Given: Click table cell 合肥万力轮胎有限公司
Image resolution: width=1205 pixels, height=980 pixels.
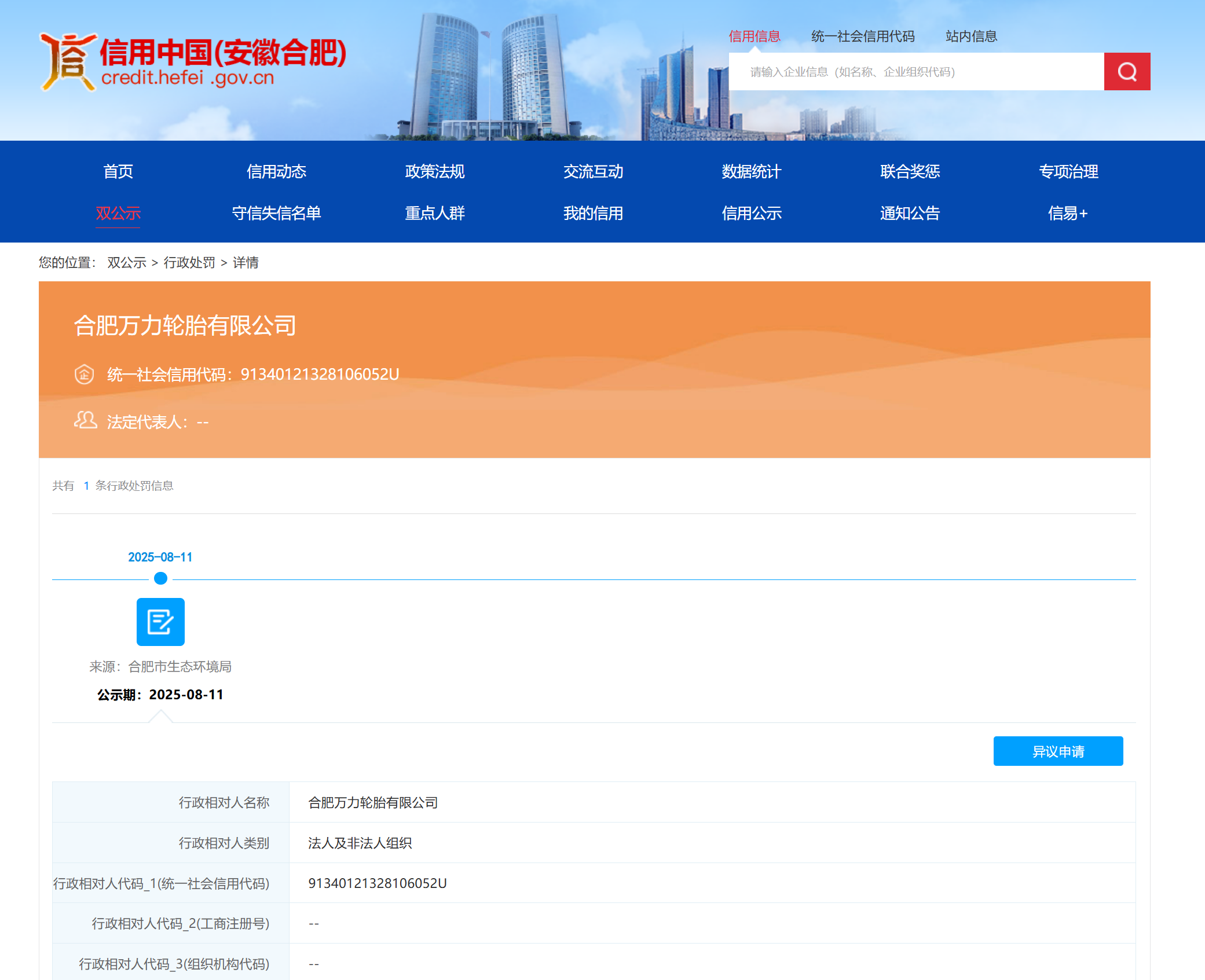Looking at the screenshot, I should (x=373, y=802).
